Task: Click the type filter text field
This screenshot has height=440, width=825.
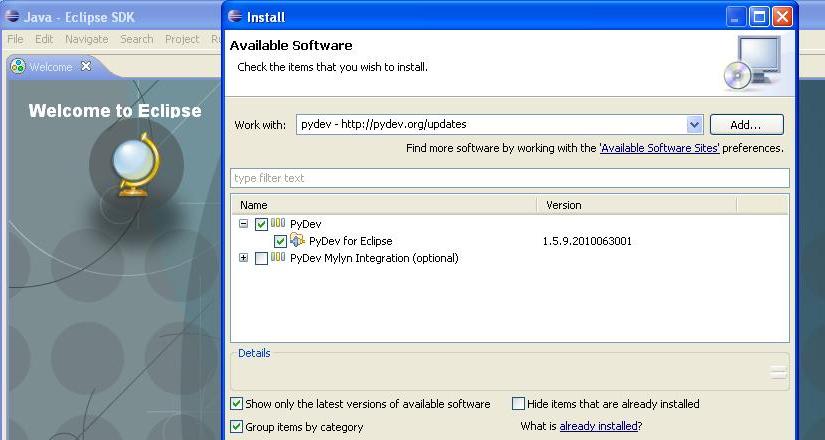Action: tap(509, 178)
